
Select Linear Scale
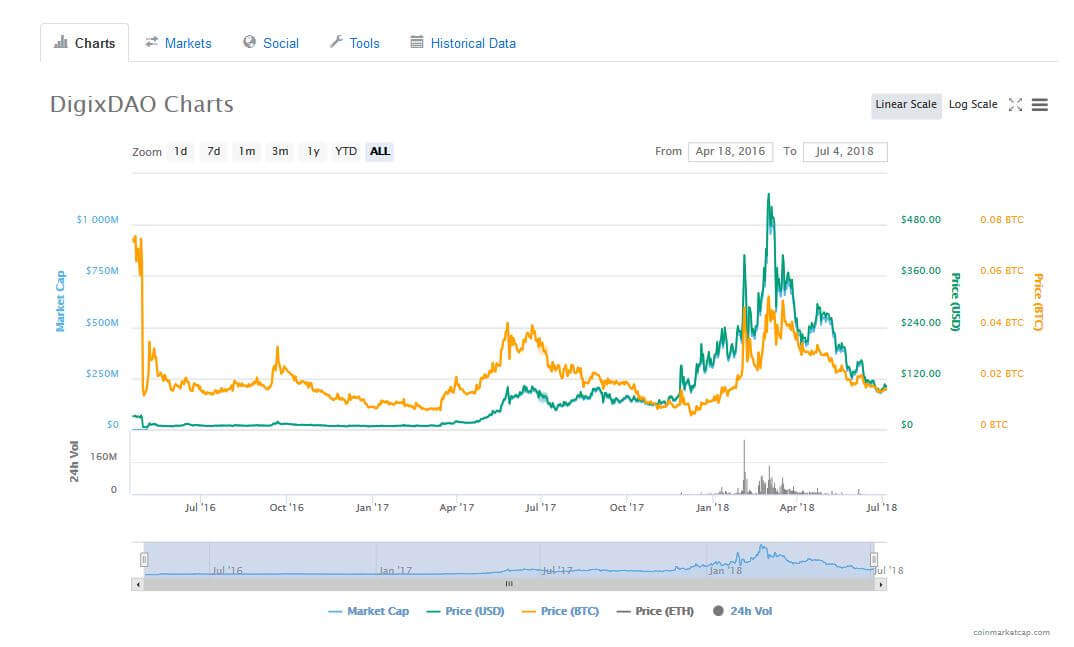tap(906, 105)
